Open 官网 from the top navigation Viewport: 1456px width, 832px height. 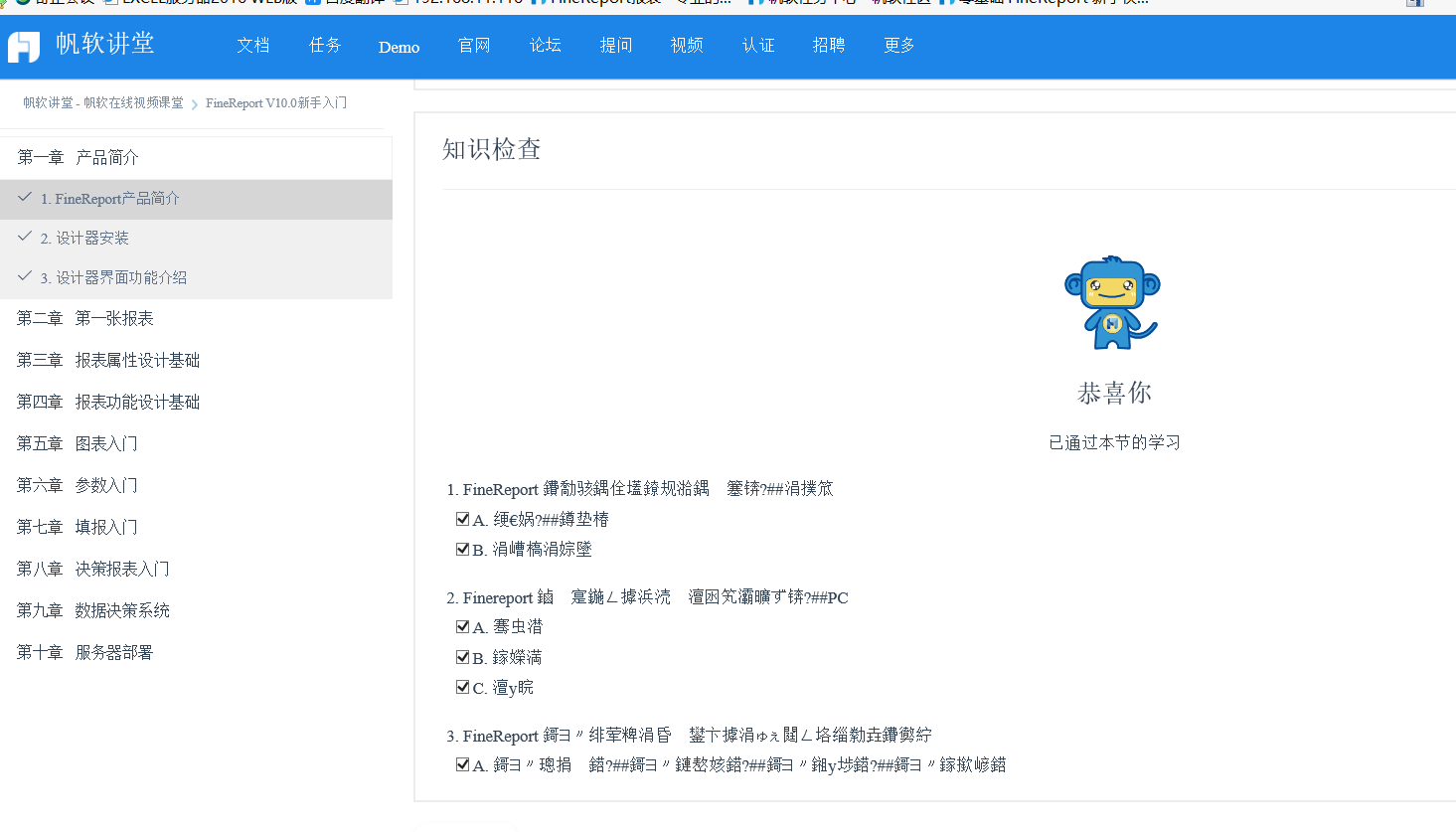click(474, 45)
